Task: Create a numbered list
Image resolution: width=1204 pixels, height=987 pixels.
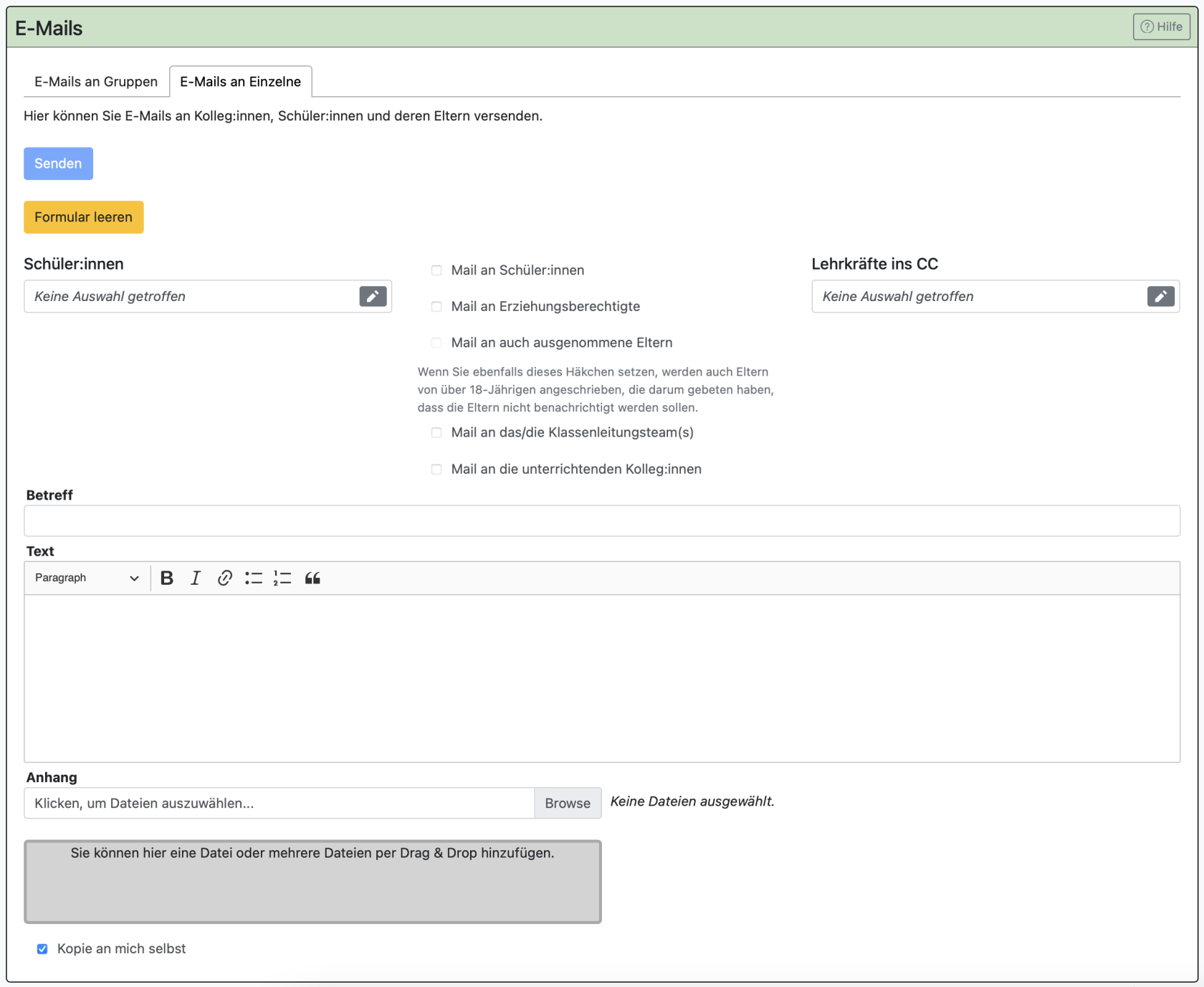Action: click(282, 578)
